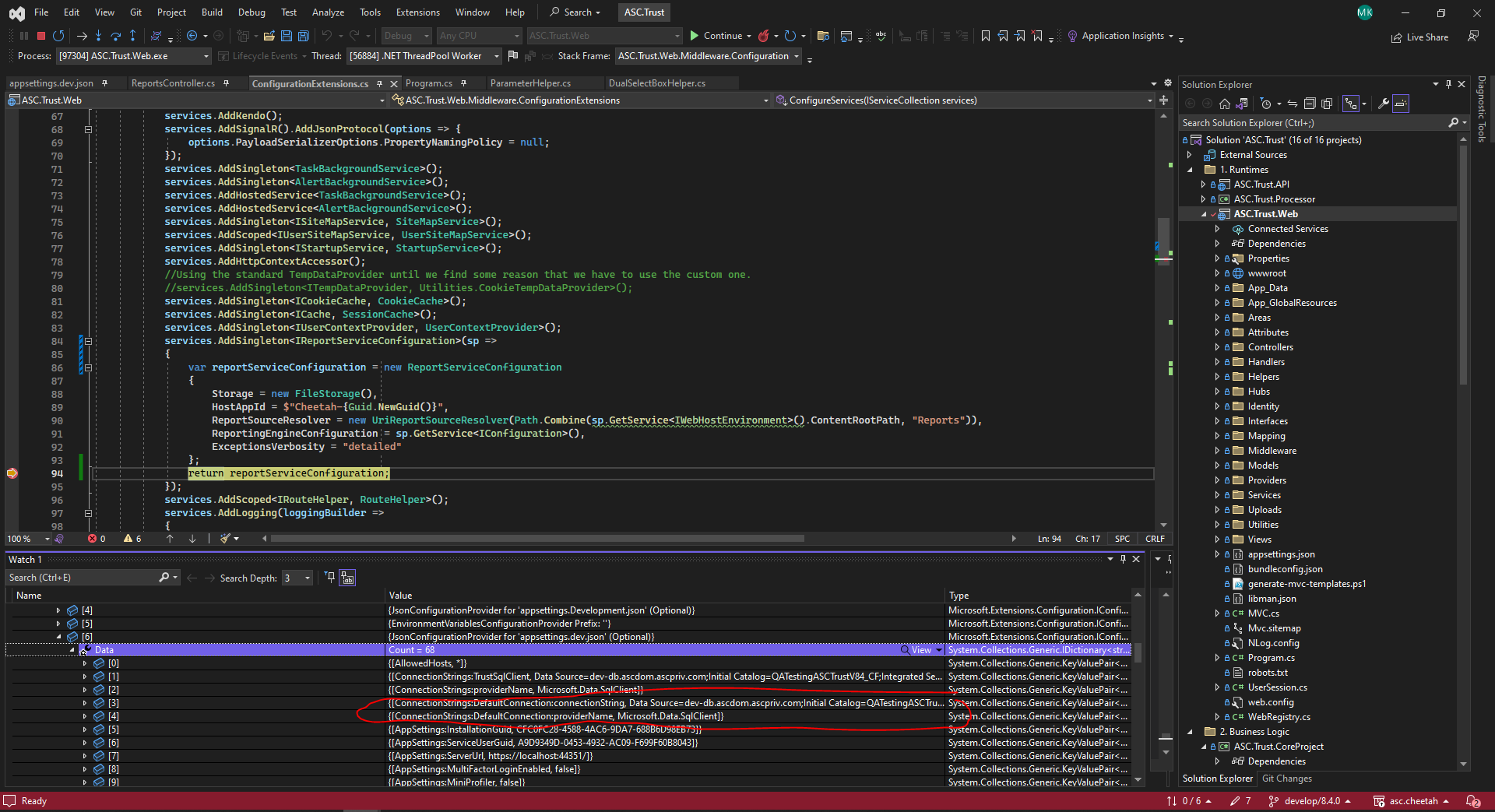
Task: Click Solution Explorer Home icon
Action: pyautogui.click(x=1224, y=104)
